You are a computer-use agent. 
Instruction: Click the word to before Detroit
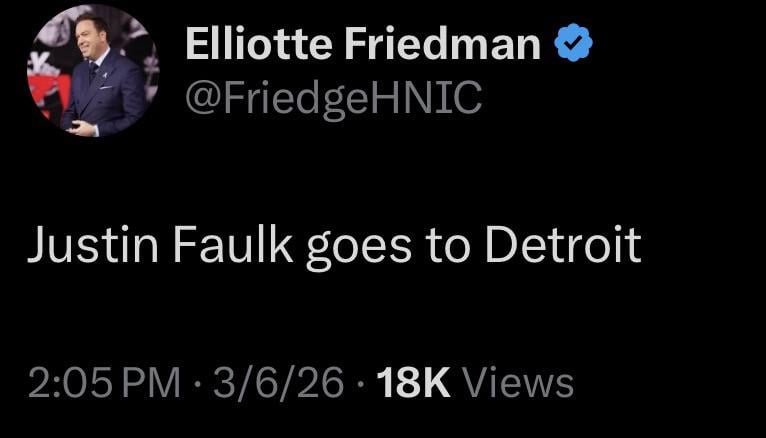[449, 247]
